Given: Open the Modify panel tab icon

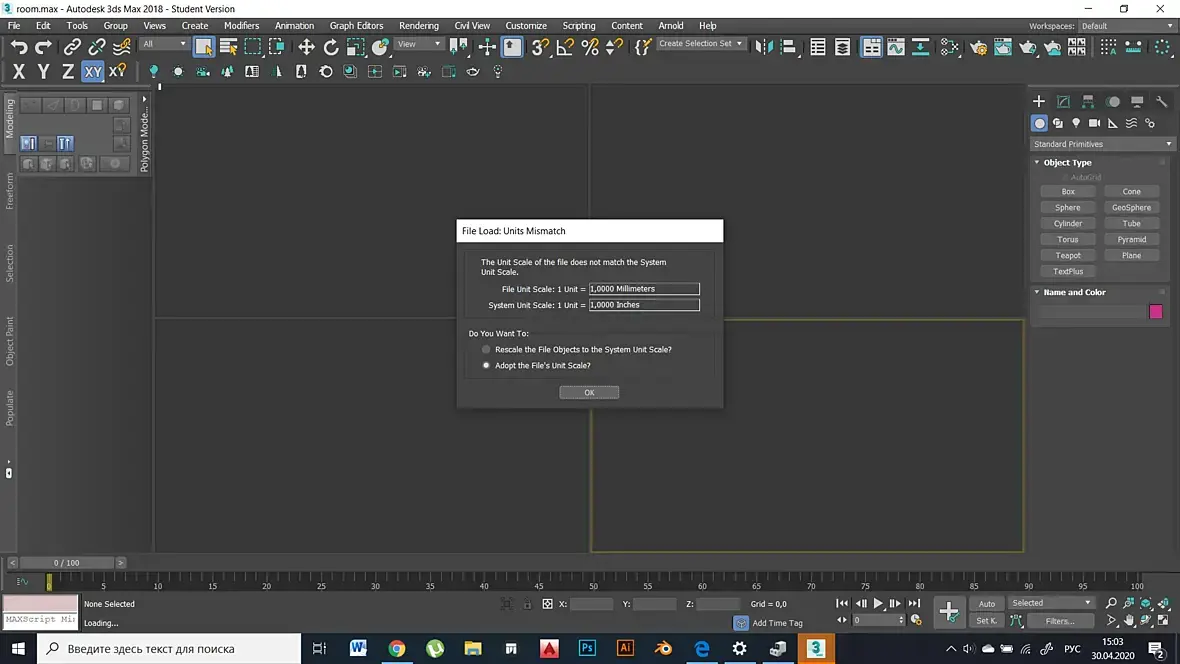Looking at the screenshot, I should 1063,102.
